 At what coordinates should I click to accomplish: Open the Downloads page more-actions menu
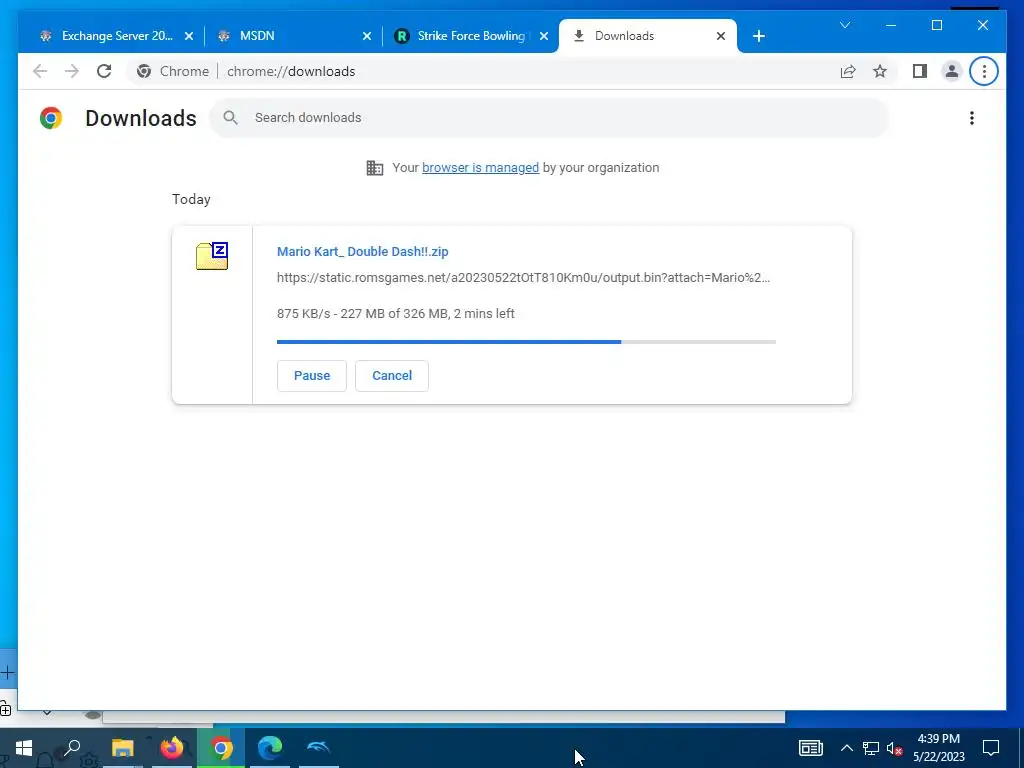click(x=972, y=118)
